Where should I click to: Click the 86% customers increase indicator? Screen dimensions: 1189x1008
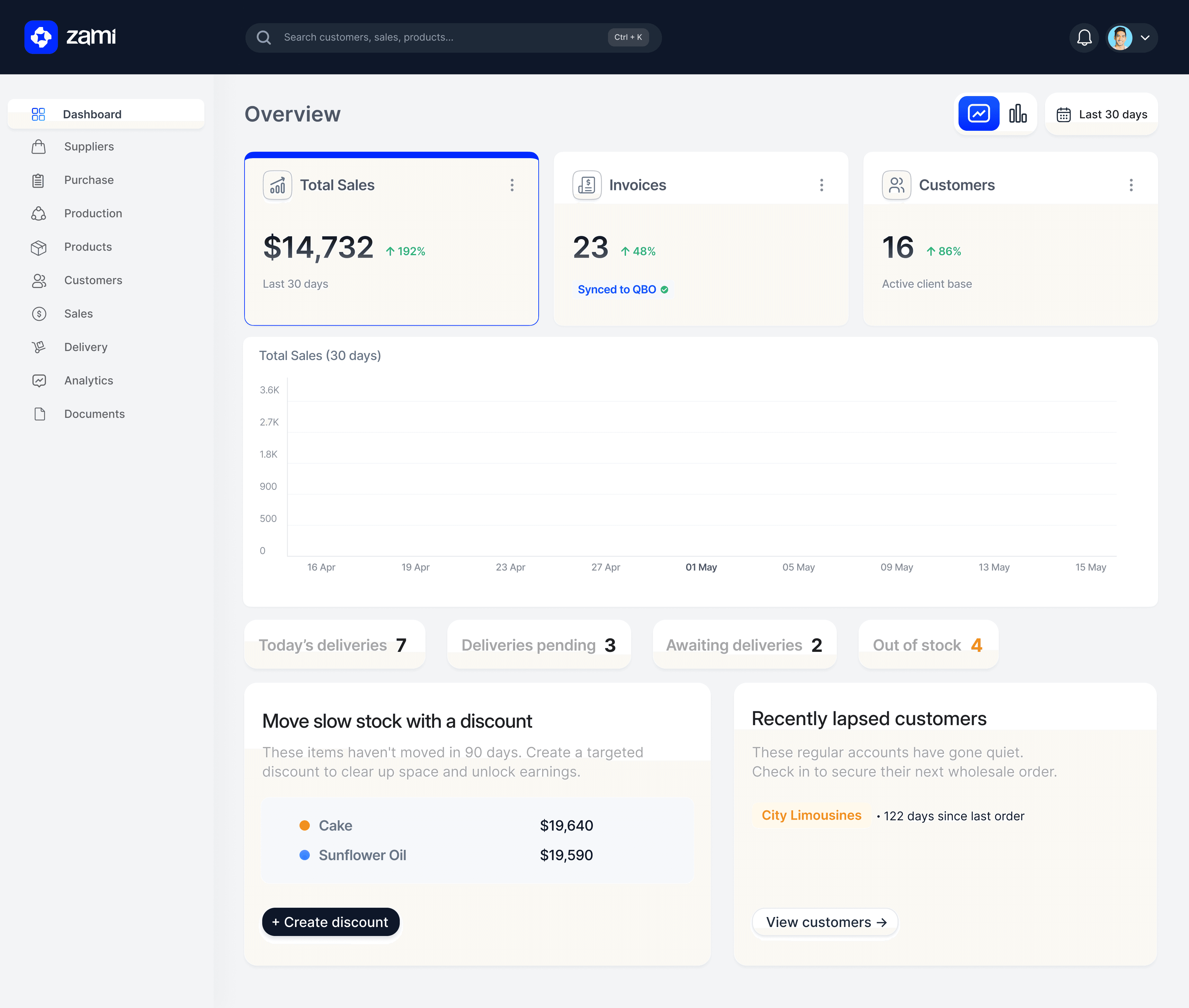click(x=943, y=251)
